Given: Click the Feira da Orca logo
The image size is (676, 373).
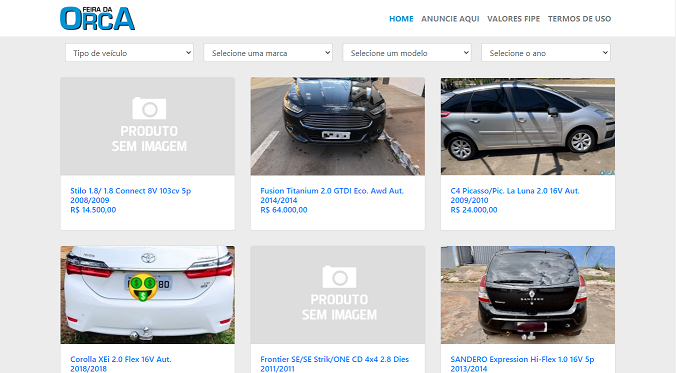Looking at the screenshot, I should (97, 19).
